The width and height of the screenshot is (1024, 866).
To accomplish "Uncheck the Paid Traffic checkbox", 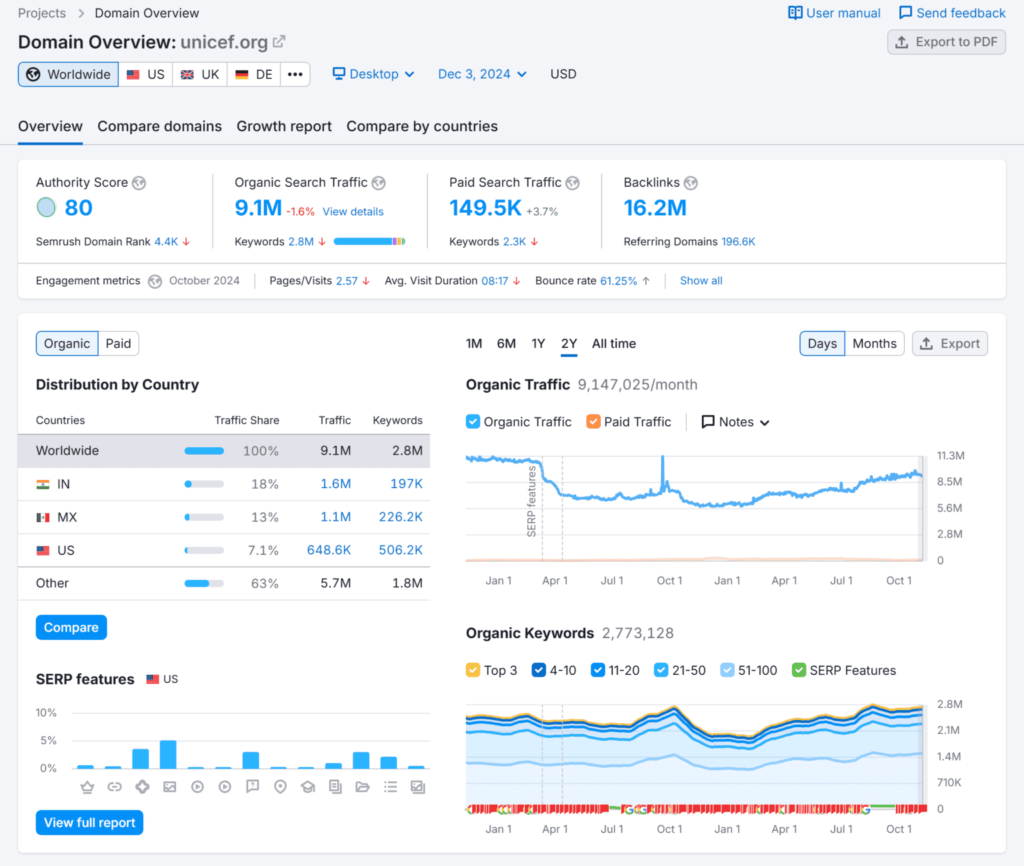I will [593, 422].
